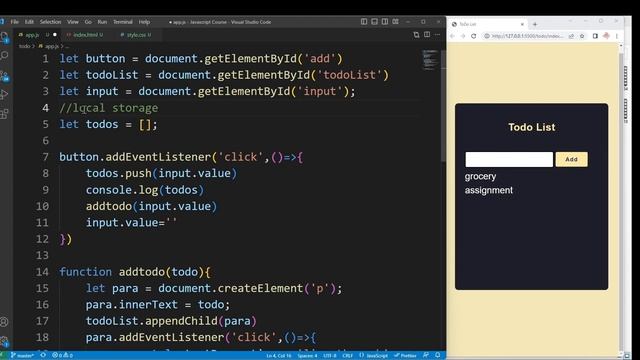Click the '//local storage' comment on line 4

(109, 108)
